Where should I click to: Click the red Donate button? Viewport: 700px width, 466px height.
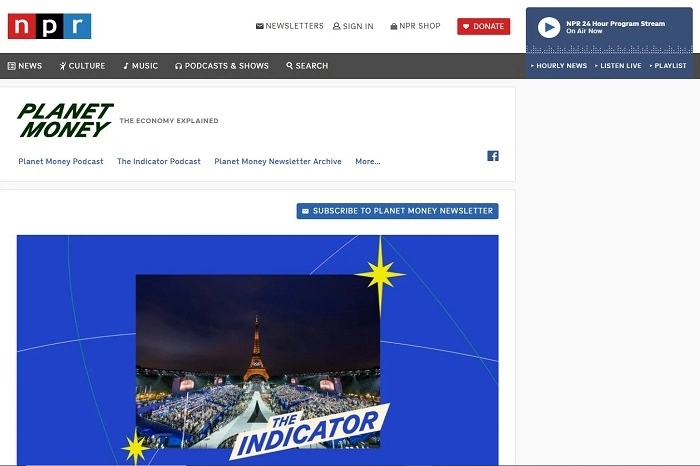[483, 26]
